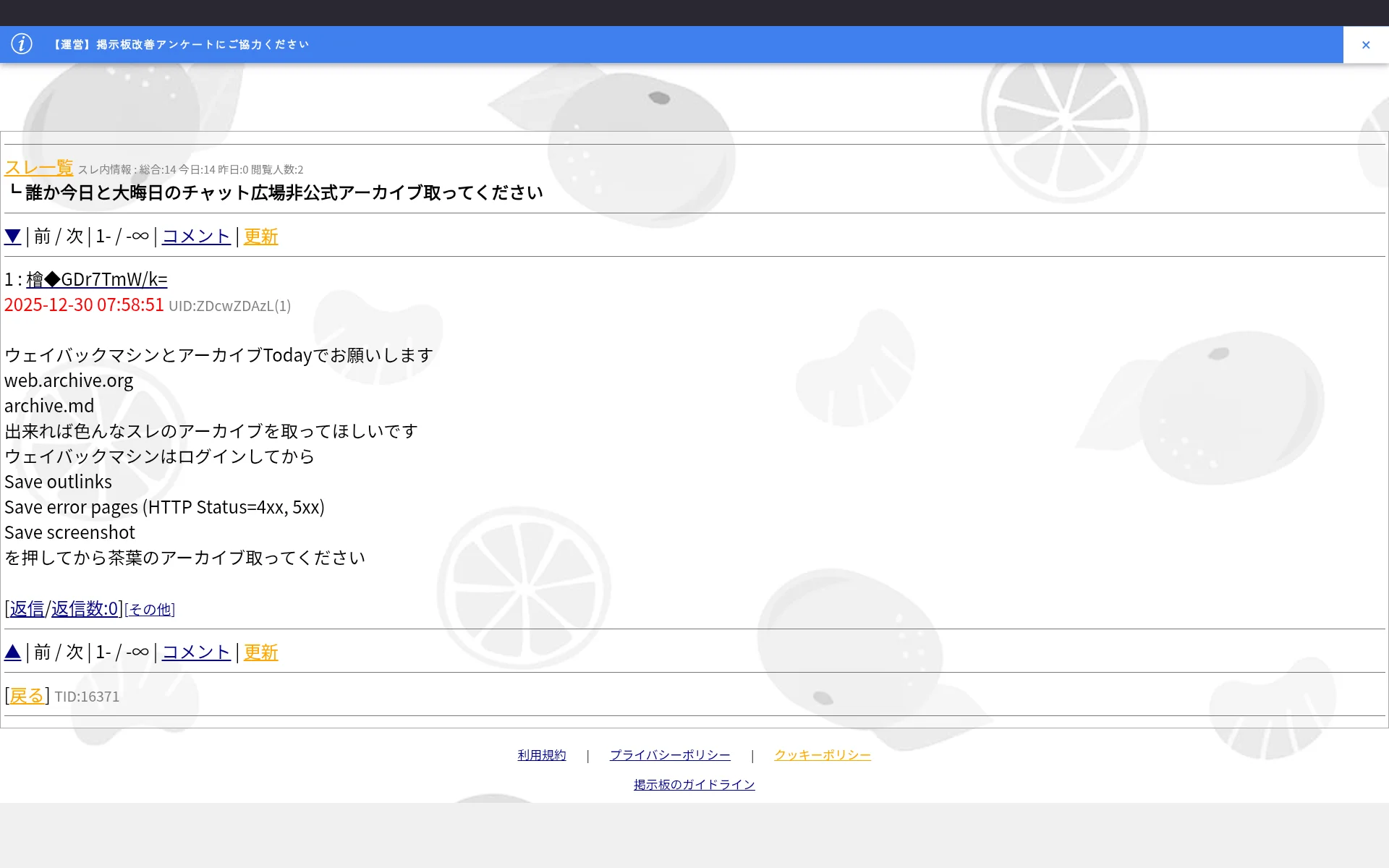Jump up with the bottom ▲ triangle
The width and height of the screenshot is (1389, 868).
(x=12, y=652)
